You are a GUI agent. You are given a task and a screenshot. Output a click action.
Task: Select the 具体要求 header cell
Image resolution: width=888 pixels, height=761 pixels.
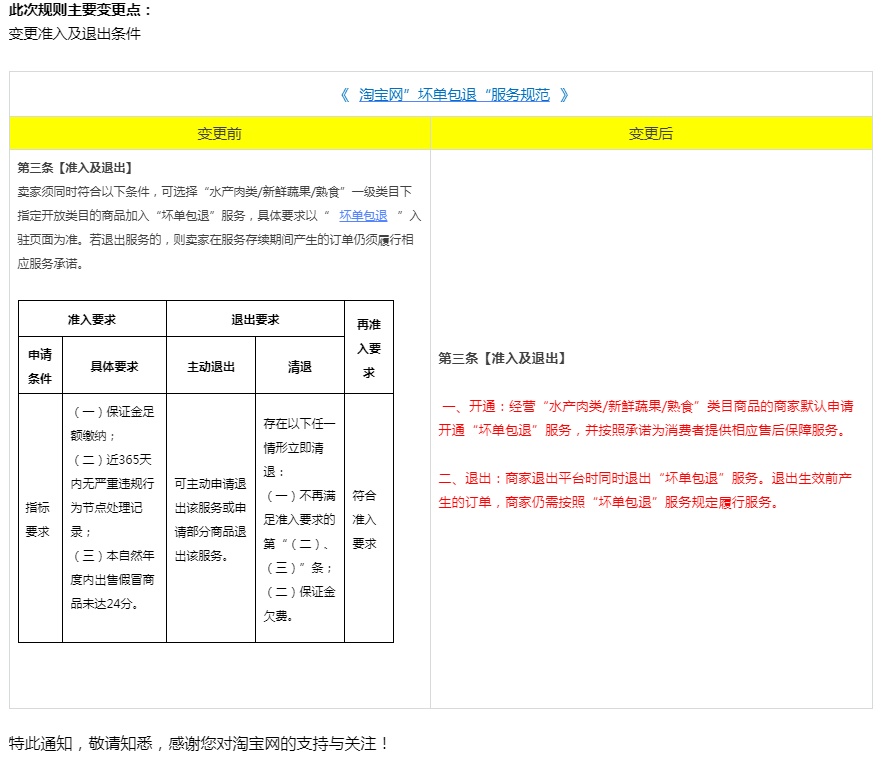[114, 366]
